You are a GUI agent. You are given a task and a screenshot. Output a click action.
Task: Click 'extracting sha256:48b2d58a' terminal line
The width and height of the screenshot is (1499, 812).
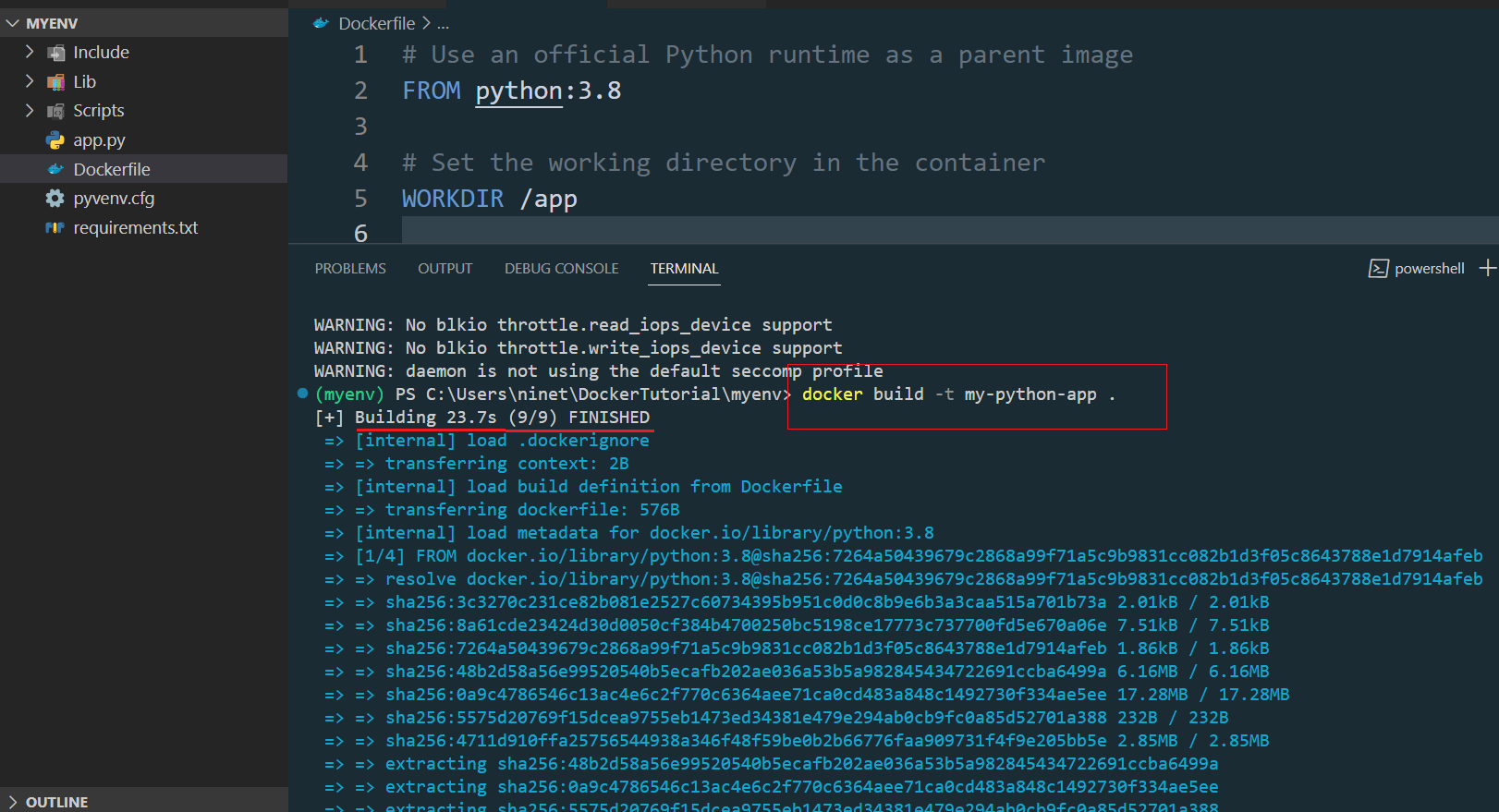click(772, 764)
